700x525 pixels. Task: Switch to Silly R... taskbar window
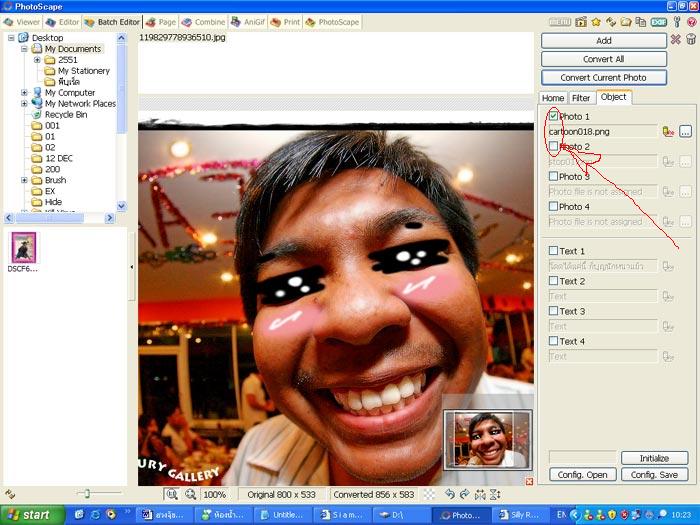520,515
